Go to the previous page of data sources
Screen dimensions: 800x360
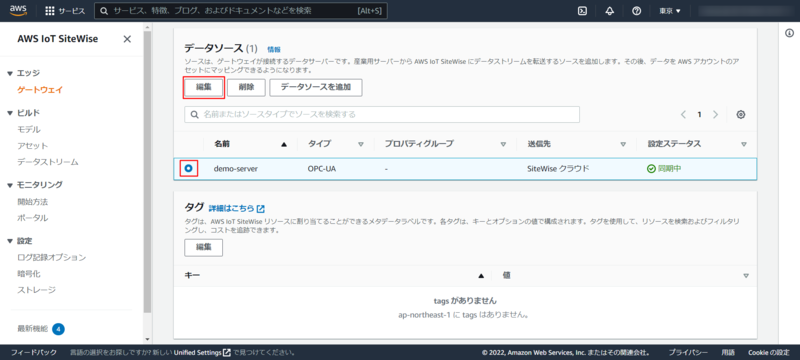tap(683, 115)
